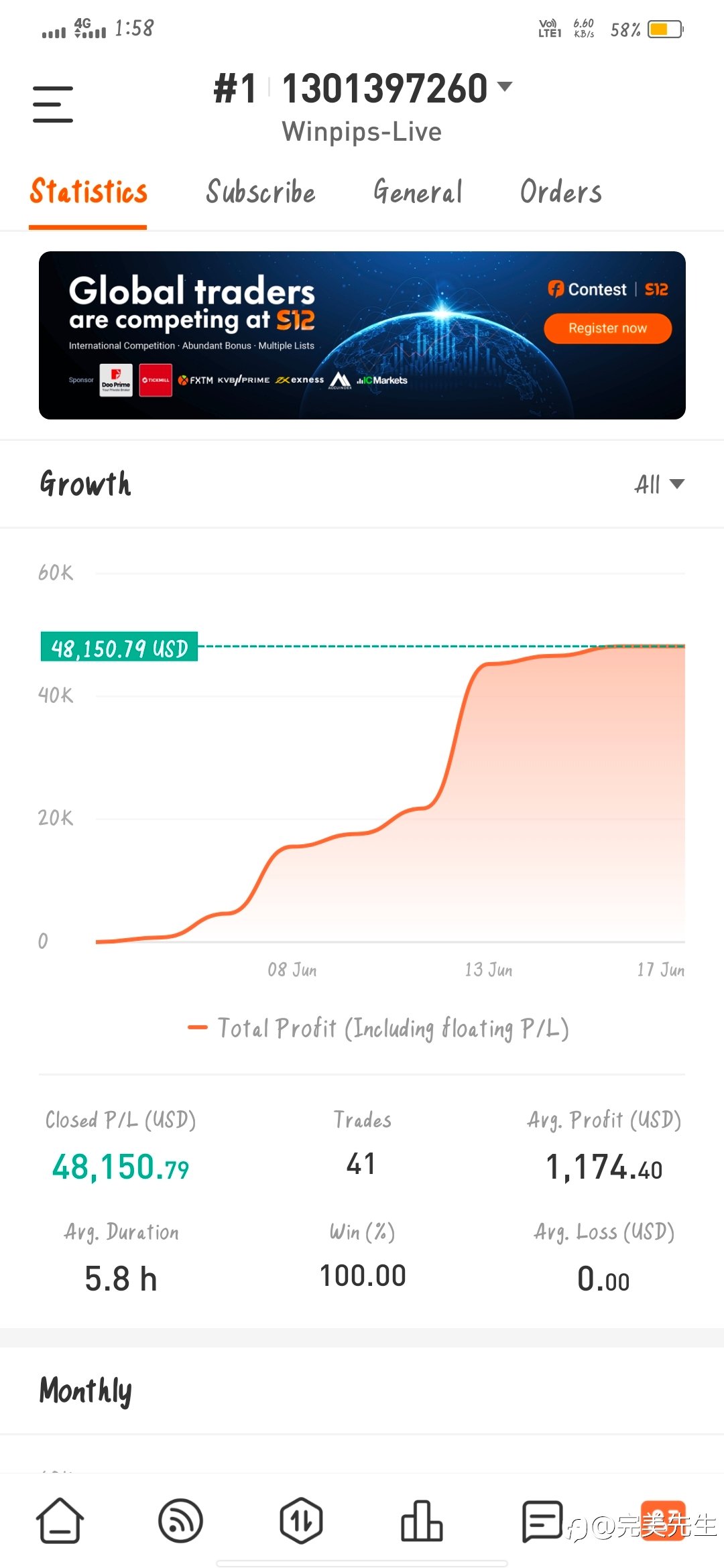Expand account 1301397260 dropdown arrow
The height and width of the screenshot is (1568, 724).
click(x=505, y=86)
